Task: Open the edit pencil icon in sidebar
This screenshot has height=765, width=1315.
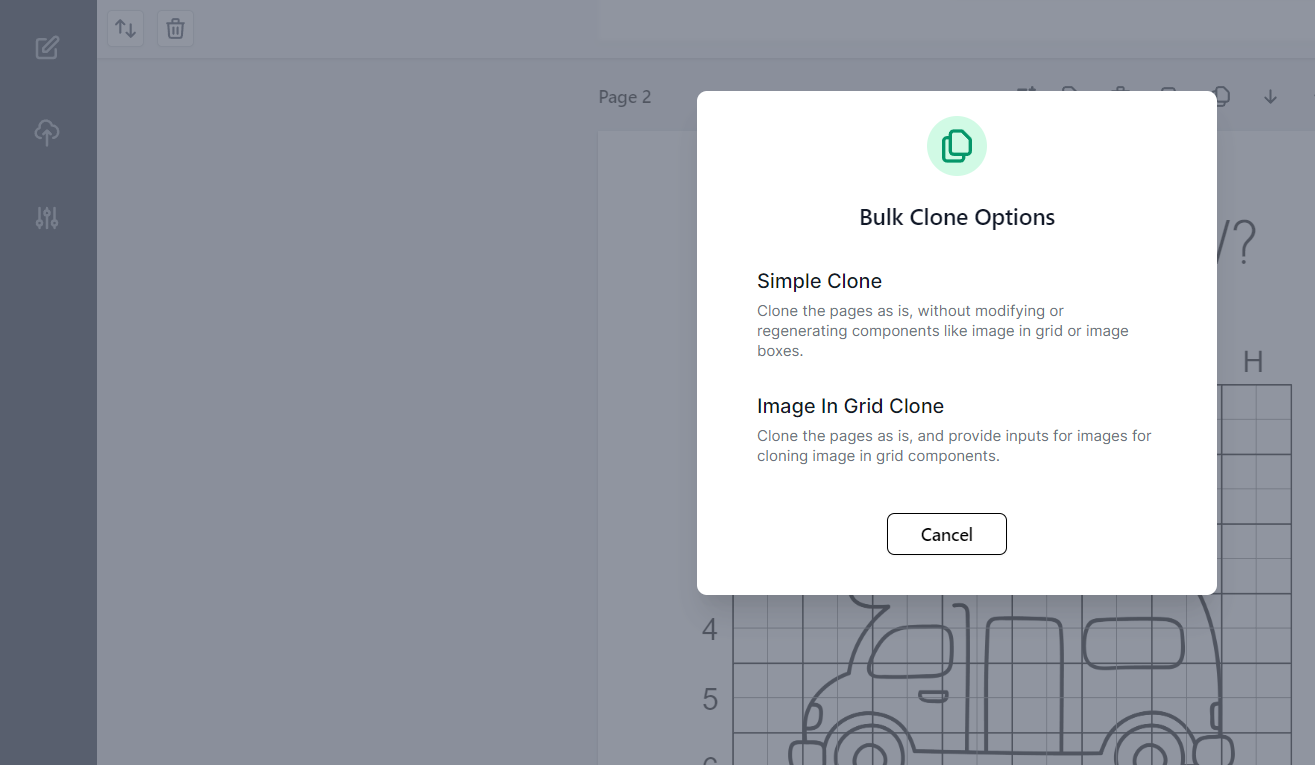Action: (47, 47)
